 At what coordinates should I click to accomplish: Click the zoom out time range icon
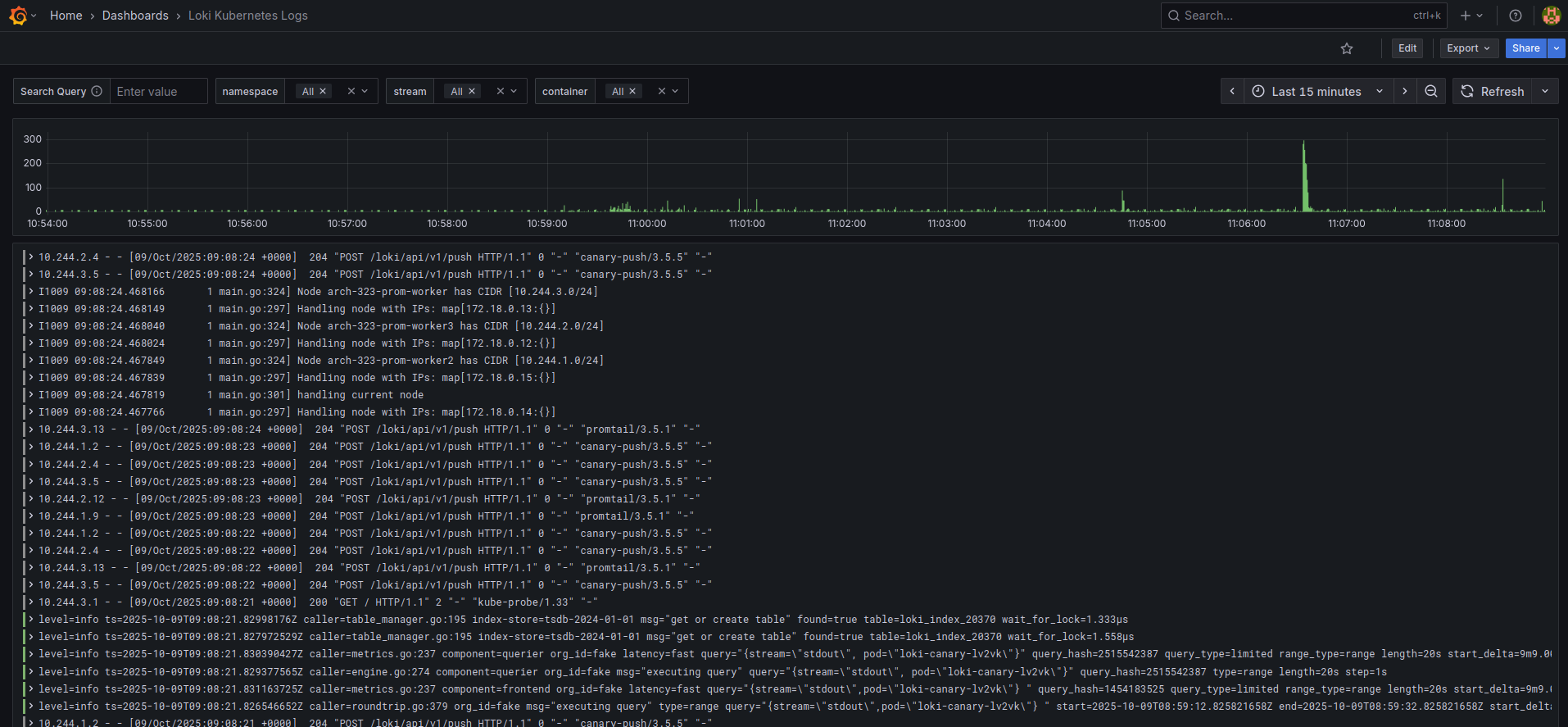1431,91
